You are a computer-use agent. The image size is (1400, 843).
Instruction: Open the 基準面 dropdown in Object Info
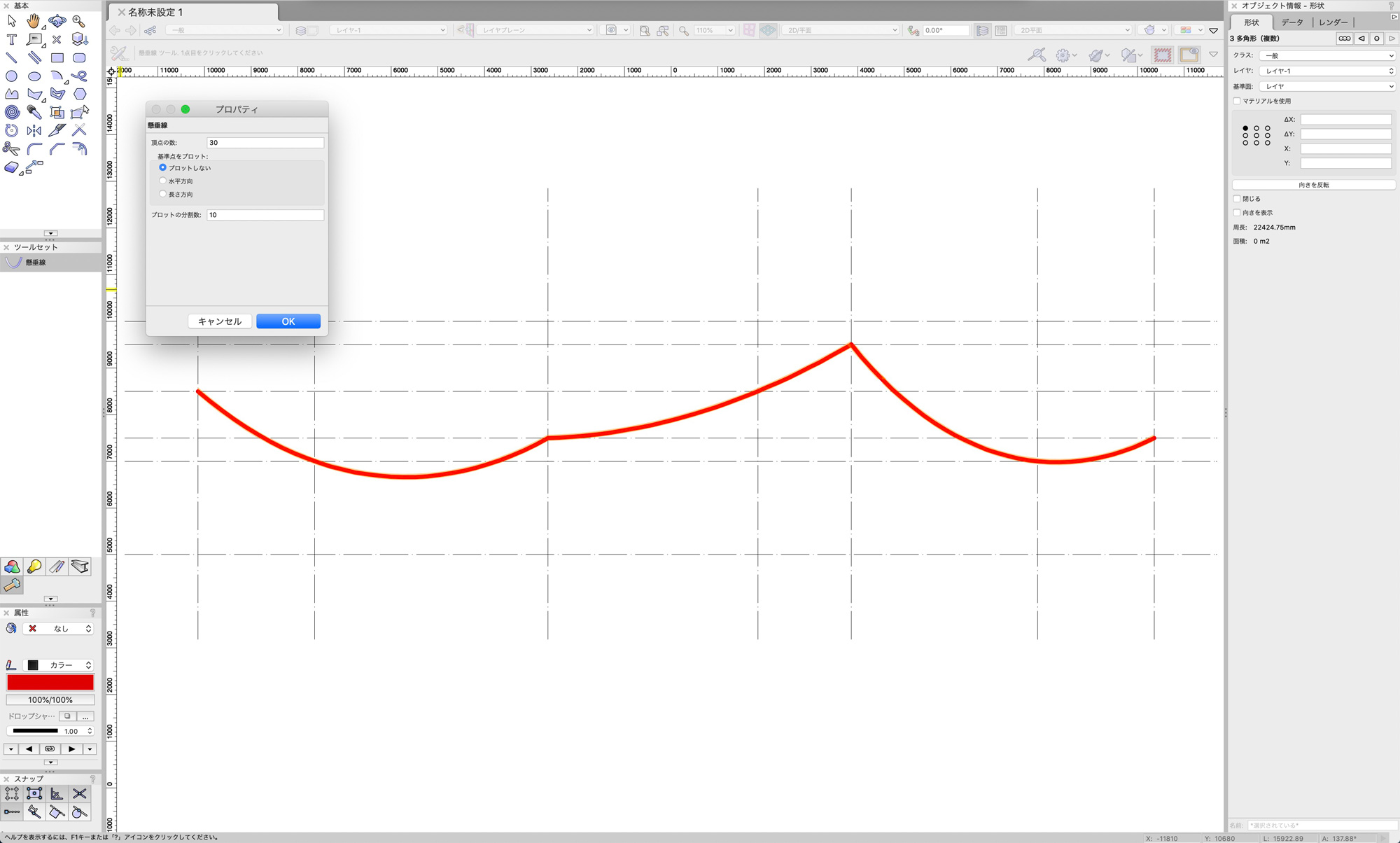click(1326, 86)
